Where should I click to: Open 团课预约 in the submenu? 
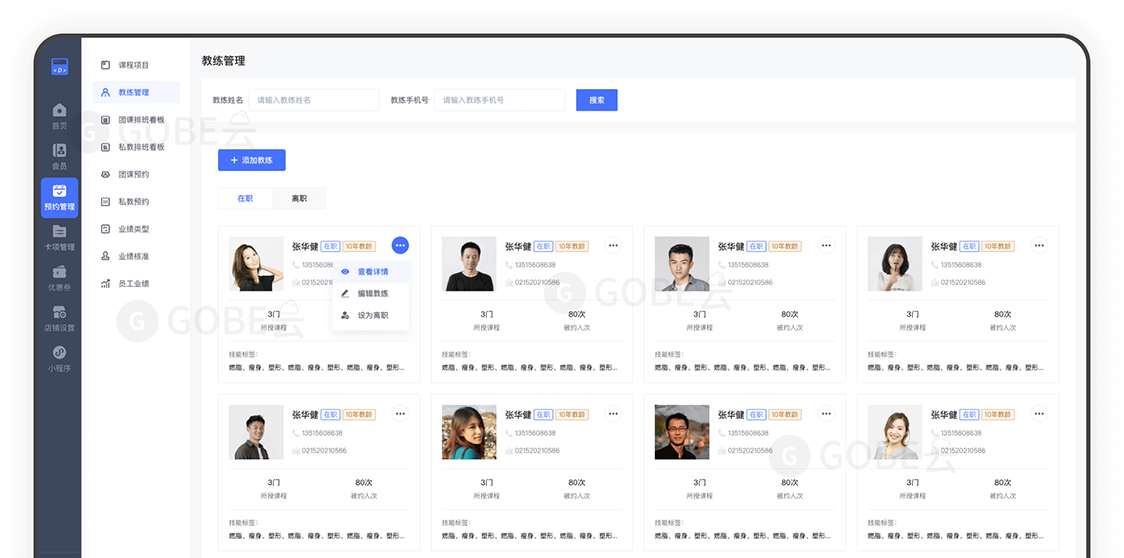click(x=135, y=174)
